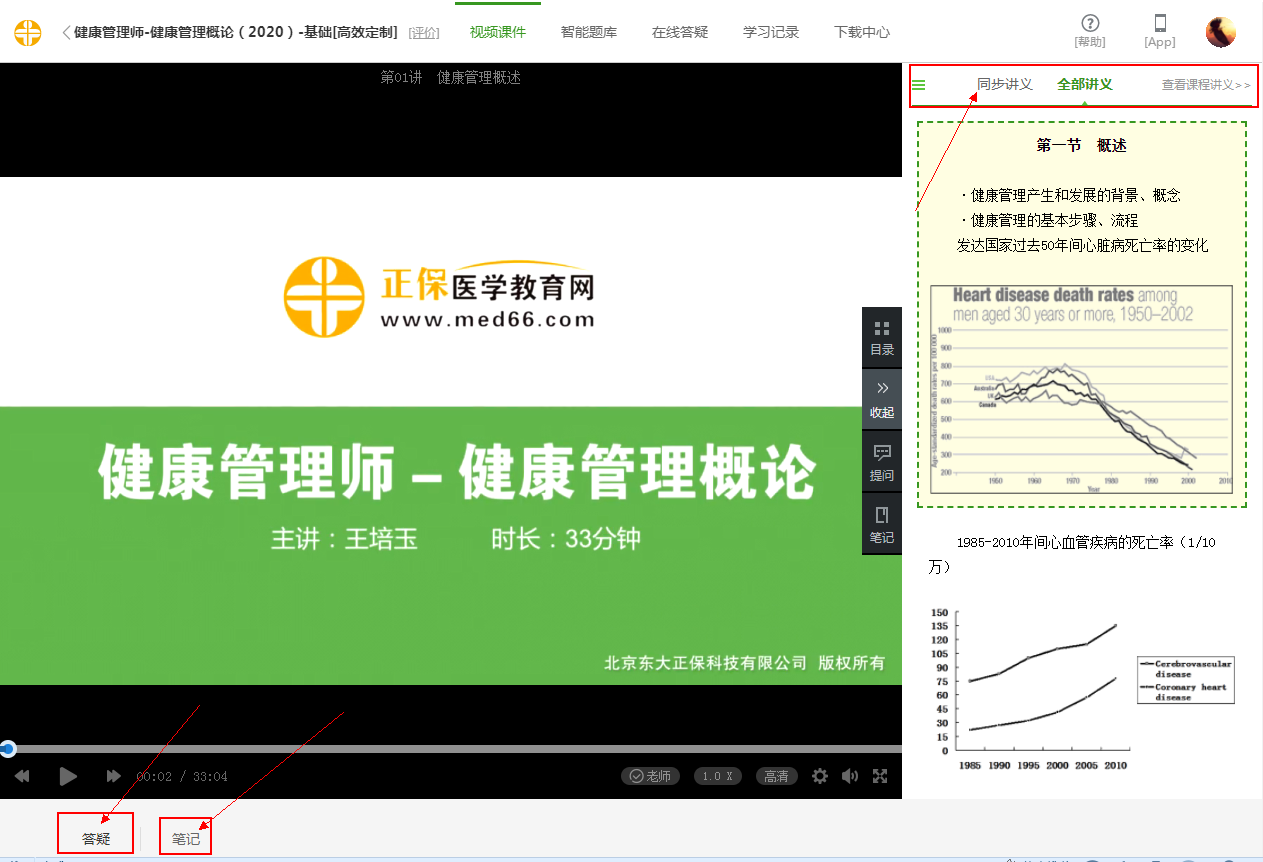
Task: Open the App download icon
Action: click(x=1160, y=31)
